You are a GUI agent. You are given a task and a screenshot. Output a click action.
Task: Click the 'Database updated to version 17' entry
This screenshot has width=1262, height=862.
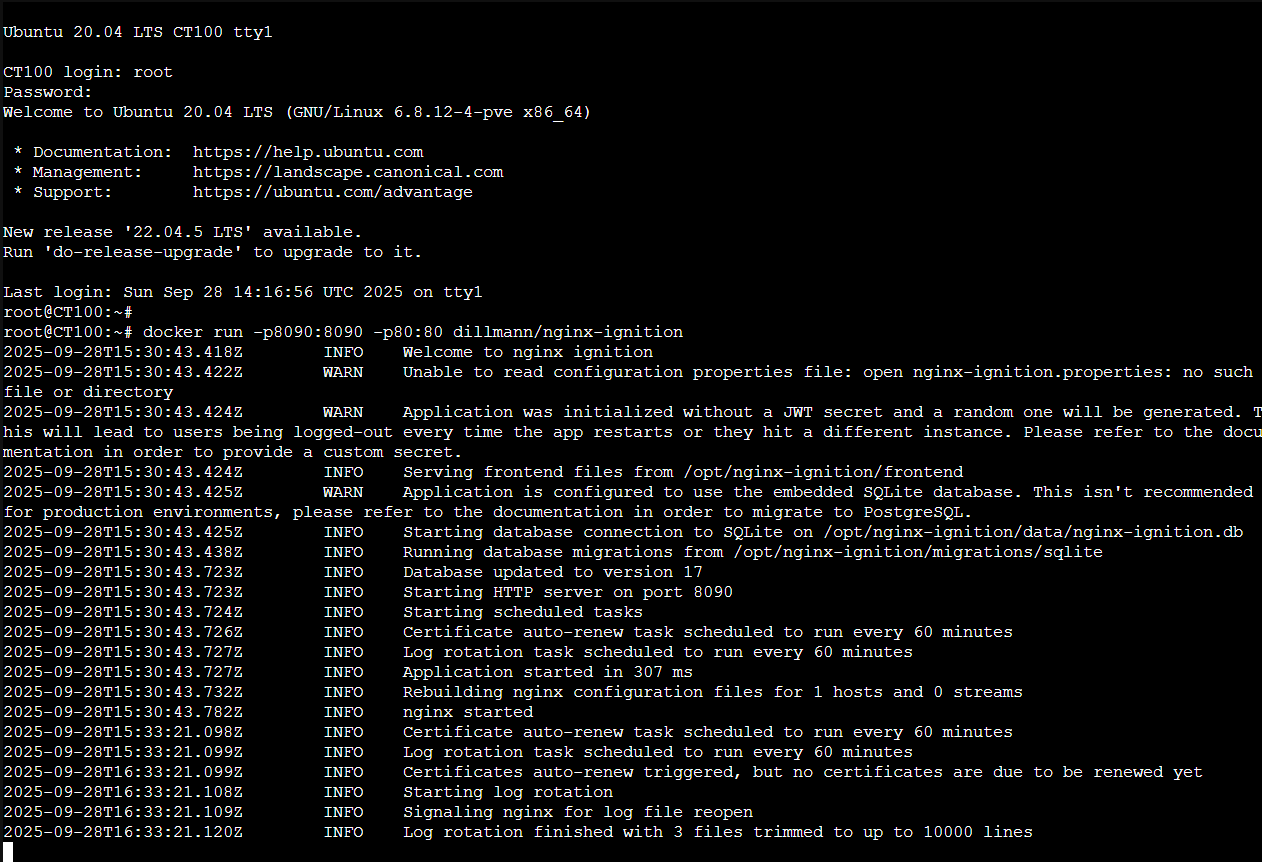pos(552,572)
